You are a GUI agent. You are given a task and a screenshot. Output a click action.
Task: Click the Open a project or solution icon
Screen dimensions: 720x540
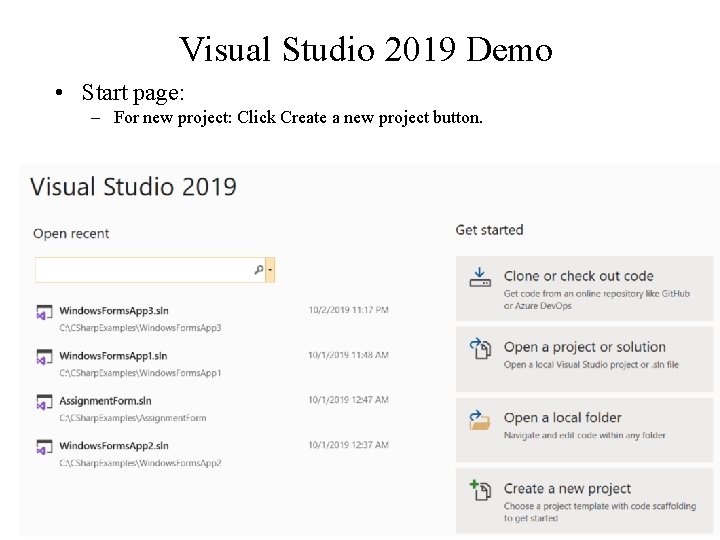[480, 348]
